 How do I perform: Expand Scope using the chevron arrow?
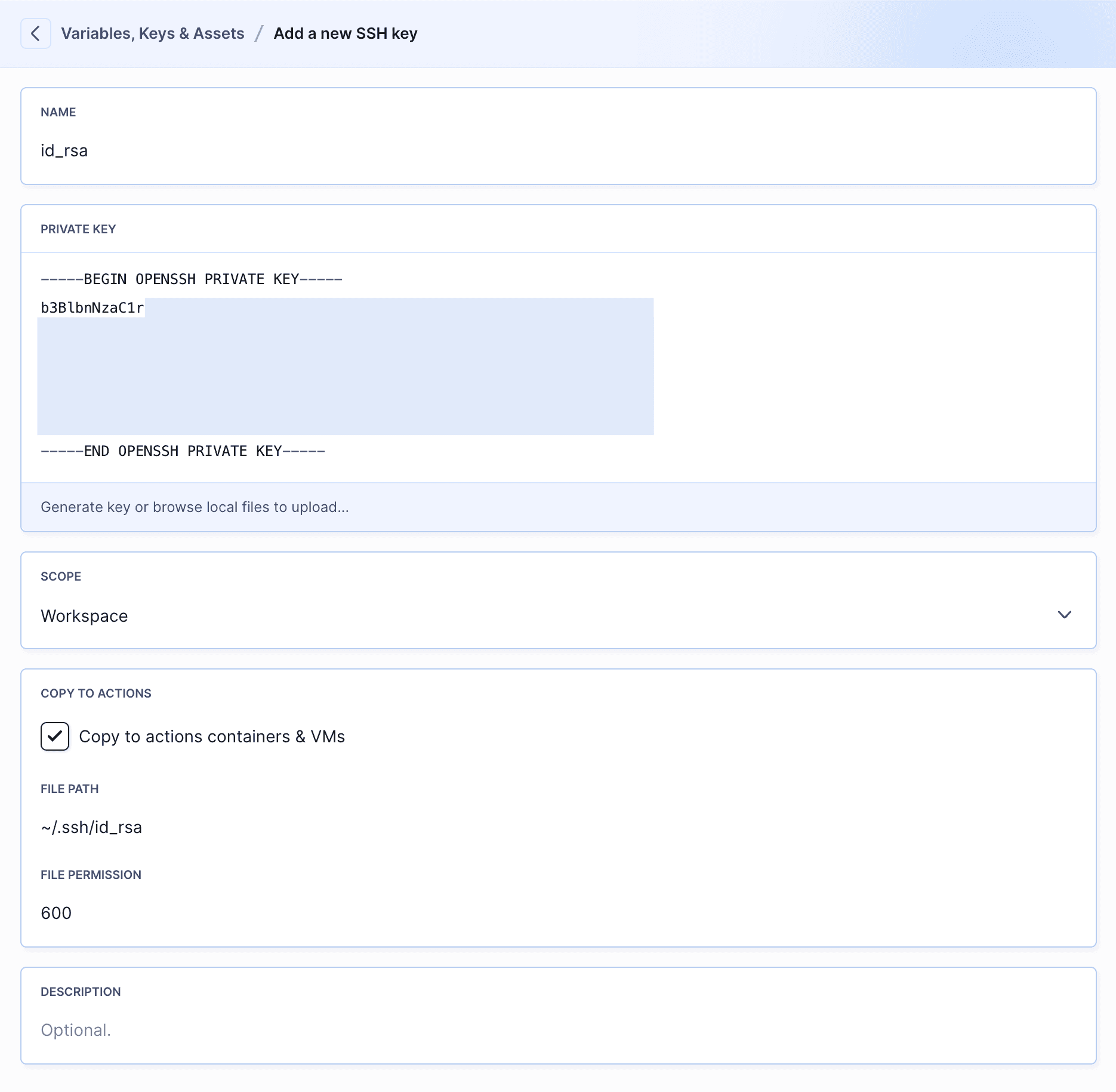[1064, 615]
